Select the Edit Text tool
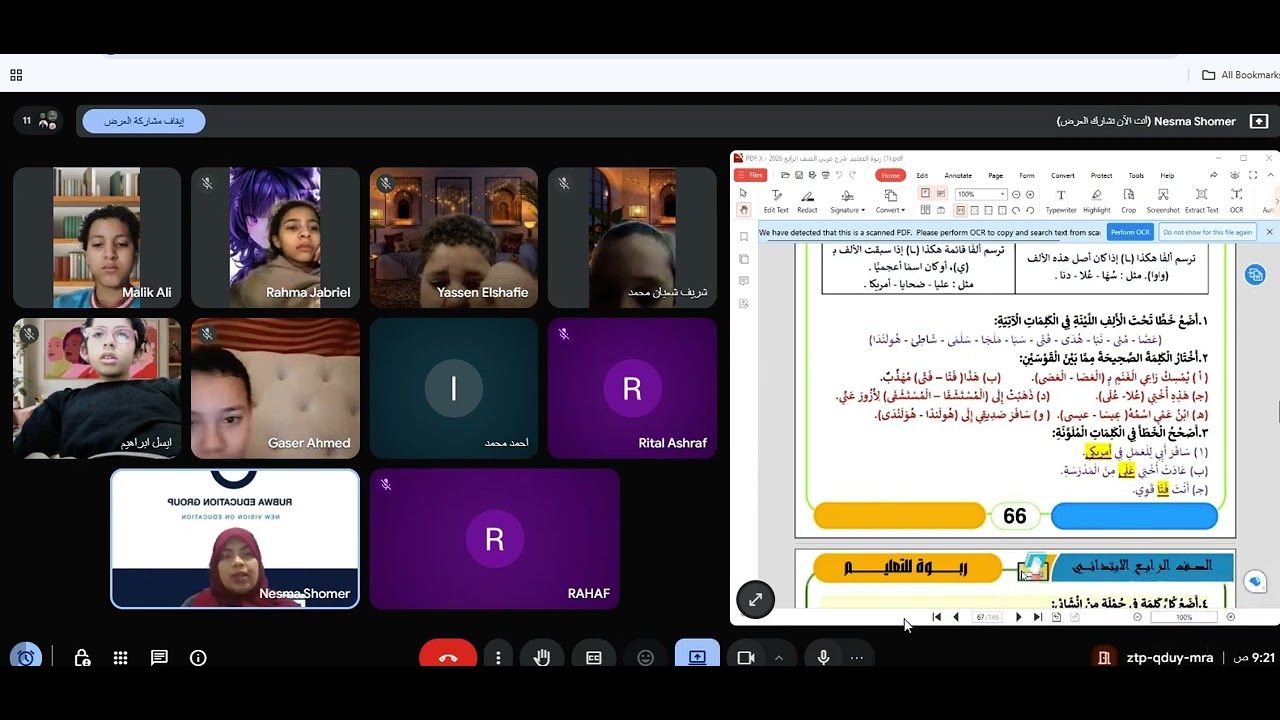Viewport: 1280px width, 720px height. (776, 201)
